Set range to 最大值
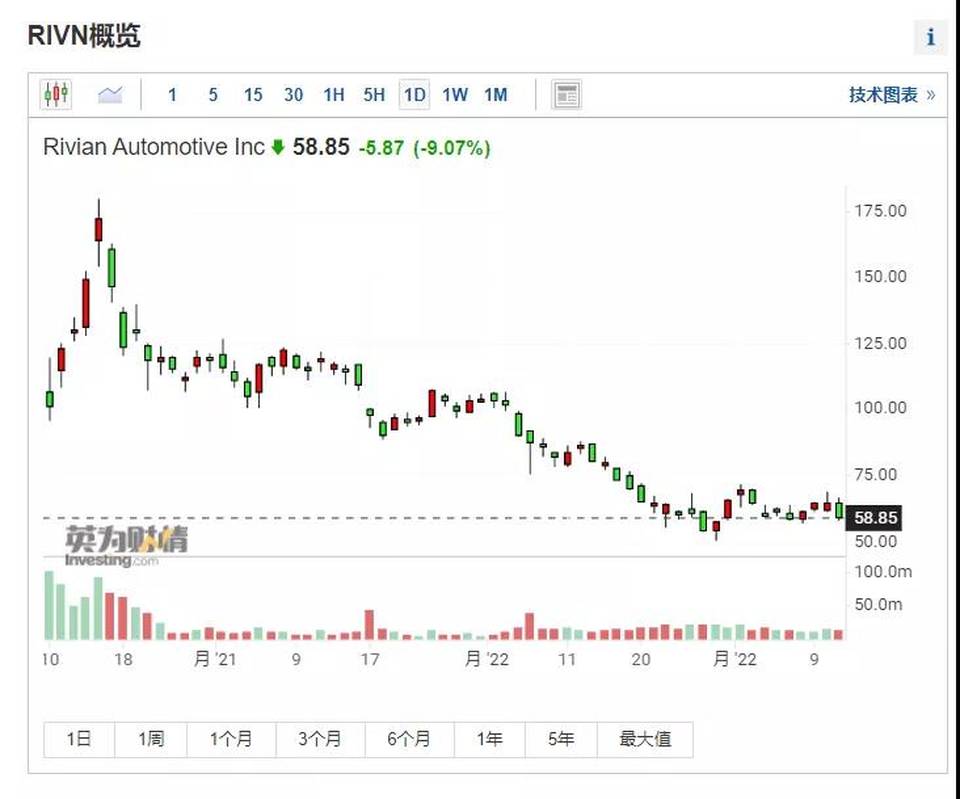This screenshot has width=960, height=799. [x=645, y=739]
